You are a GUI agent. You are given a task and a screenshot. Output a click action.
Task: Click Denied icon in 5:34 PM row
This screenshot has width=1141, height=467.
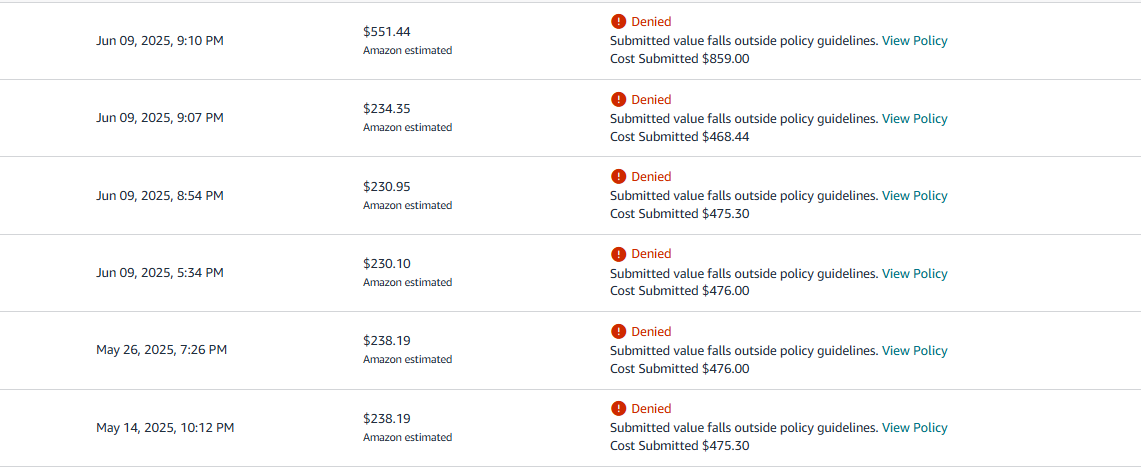point(619,254)
